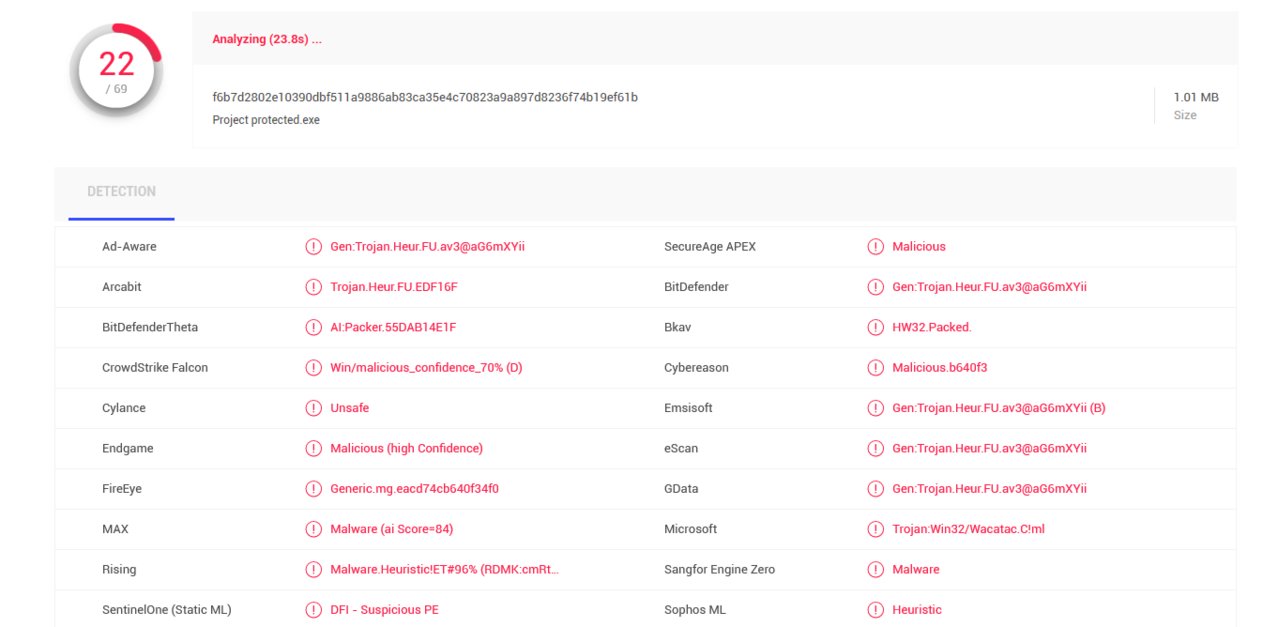Click warning icon beside Cylance Unsafe
The height and width of the screenshot is (627, 1278).
click(x=314, y=408)
